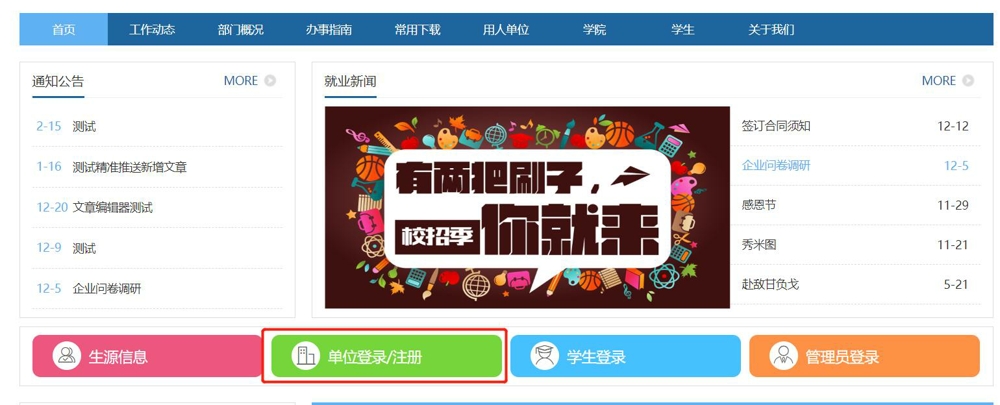
Task: Click the person icon on 生源信息
Action: tap(66, 356)
